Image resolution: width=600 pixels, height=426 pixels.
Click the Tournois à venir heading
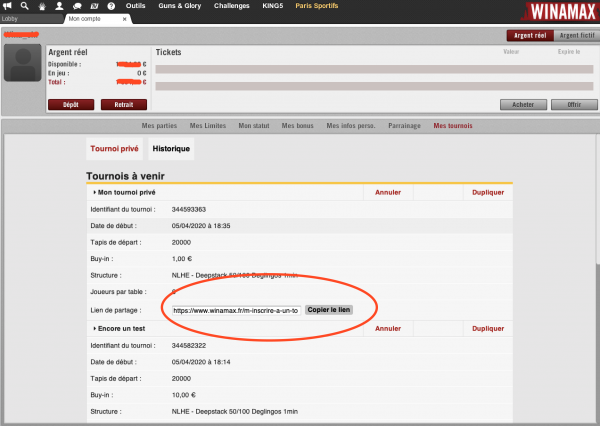coord(125,176)
